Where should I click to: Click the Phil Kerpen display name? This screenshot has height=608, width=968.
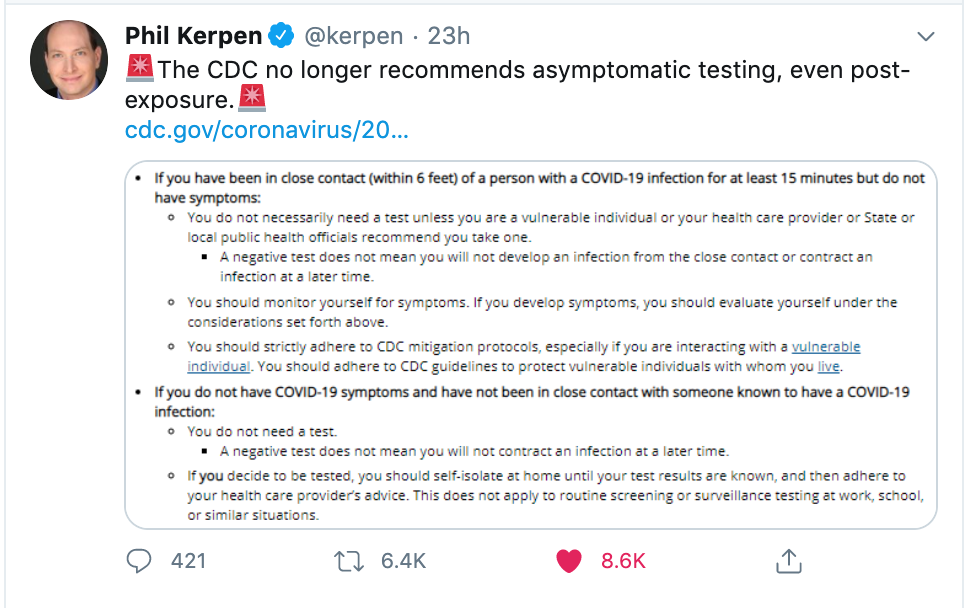pyautogui.click(x=193, y=36)
